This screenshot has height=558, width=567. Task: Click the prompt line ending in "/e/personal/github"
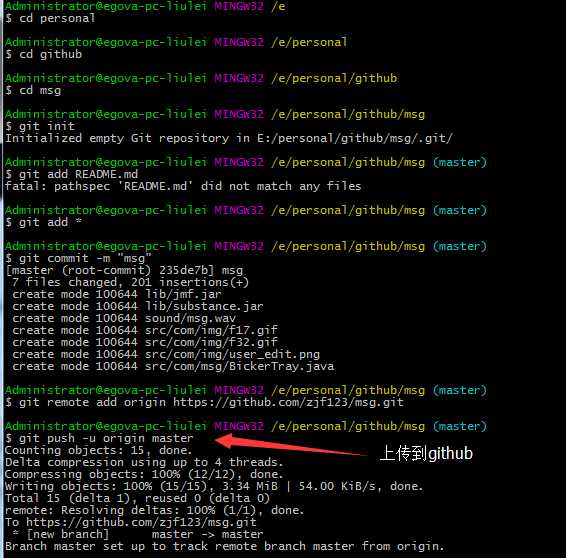[x=201, y=78]
